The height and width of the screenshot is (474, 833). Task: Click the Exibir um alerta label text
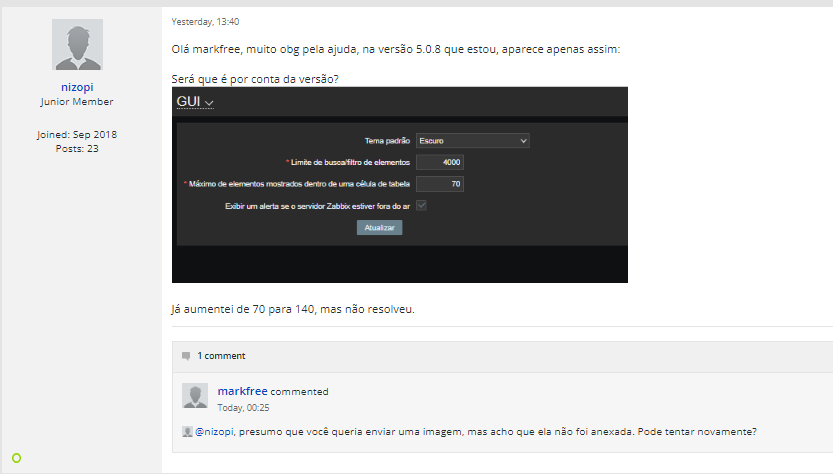pyautogui.click(x=317, y=206)
